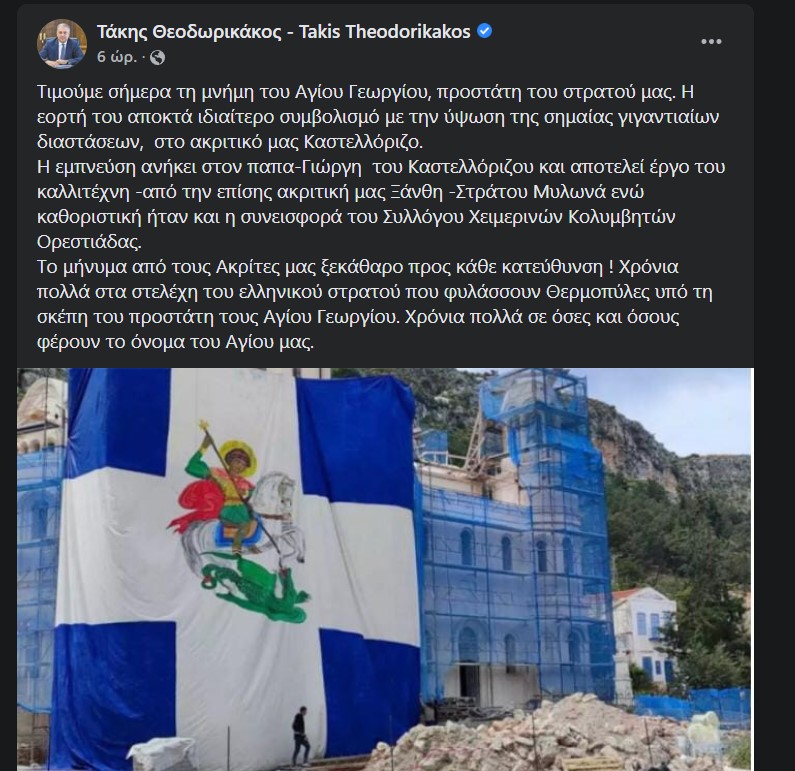The height and width of the screenshot is (771, 795).
Task: Open Takis Theodorikakos profile picture
Action: [x=62, y=44]
